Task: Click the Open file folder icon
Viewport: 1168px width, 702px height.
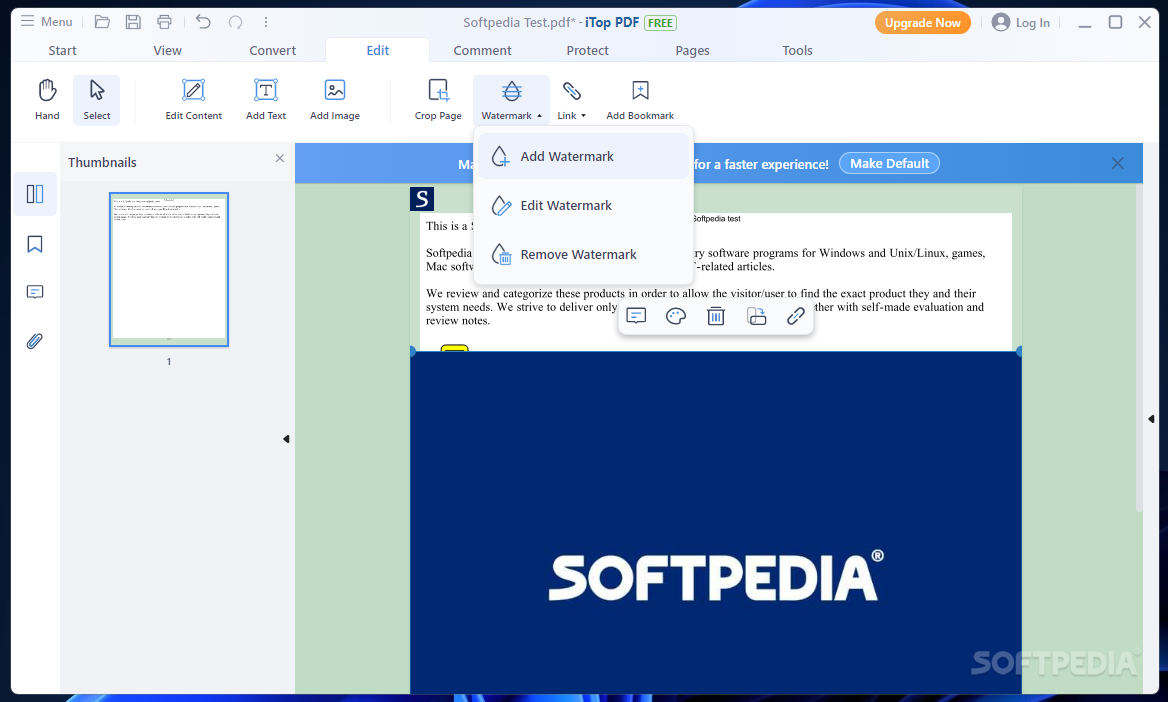Action: point(102,22)
